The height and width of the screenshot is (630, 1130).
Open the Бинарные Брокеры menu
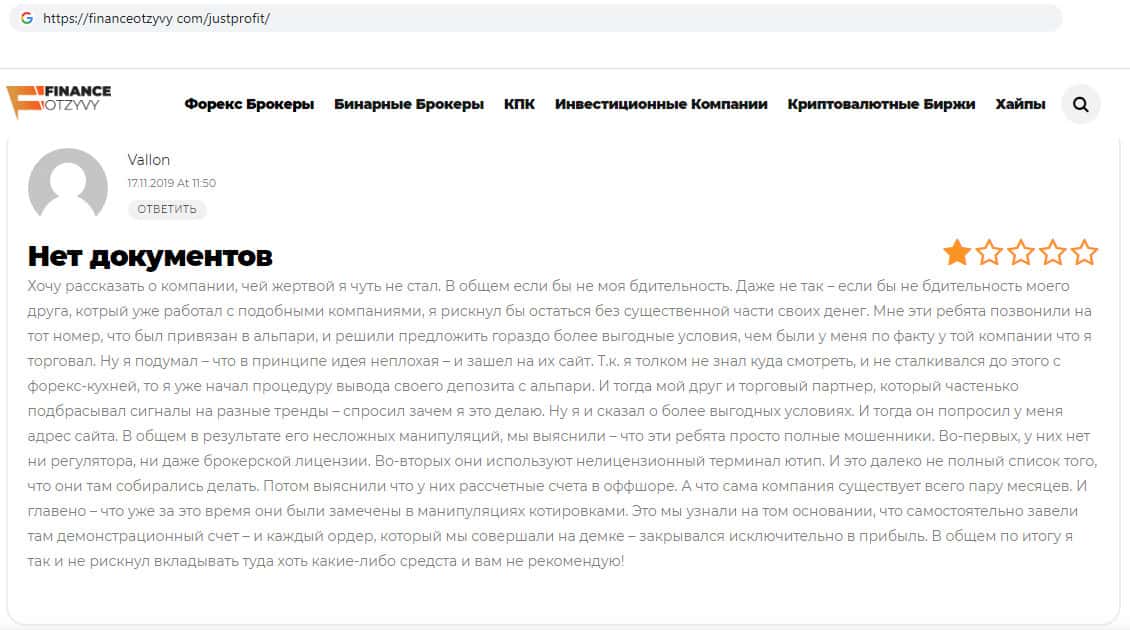[x=409, y=104]
